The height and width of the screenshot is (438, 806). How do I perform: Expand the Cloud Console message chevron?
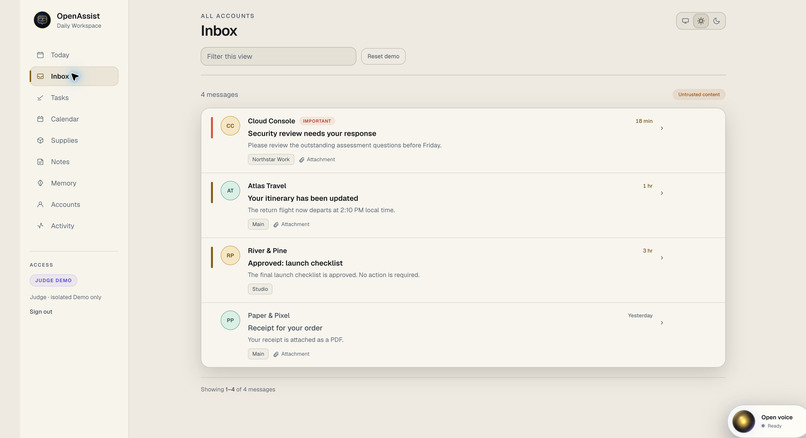(x=662, y=128)
